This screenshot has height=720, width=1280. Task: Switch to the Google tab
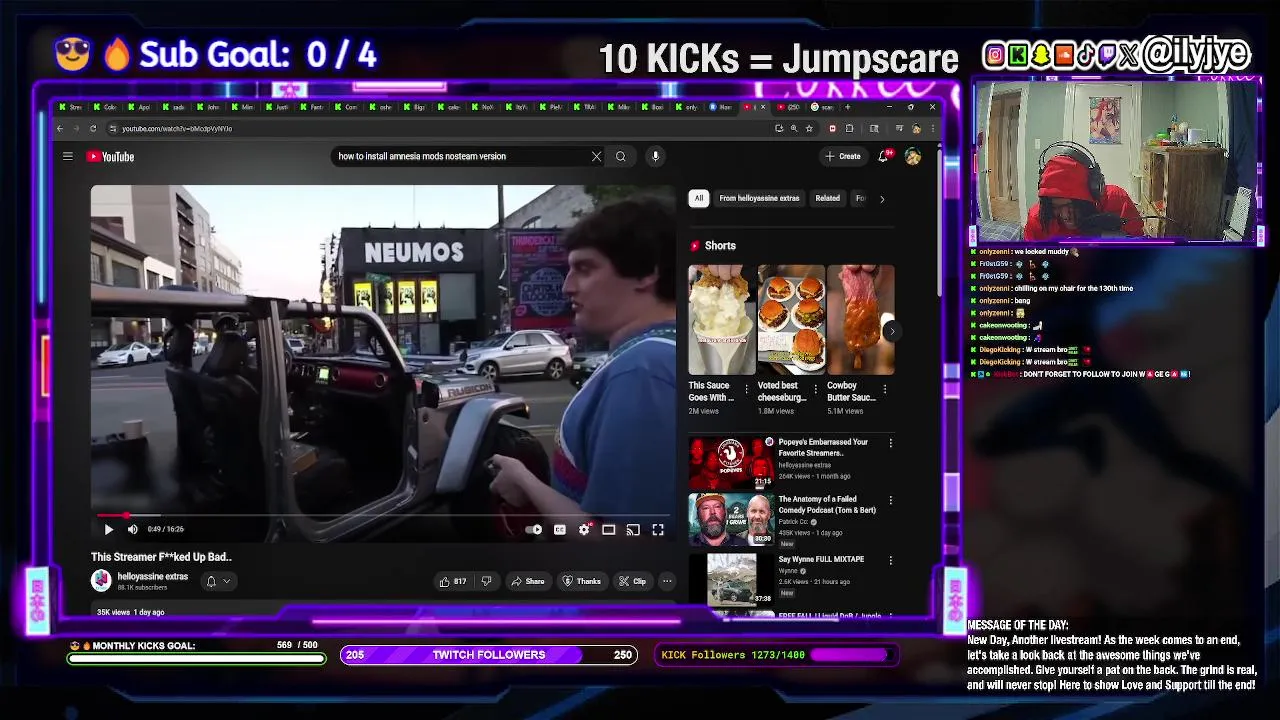click(x=821, y=107)
